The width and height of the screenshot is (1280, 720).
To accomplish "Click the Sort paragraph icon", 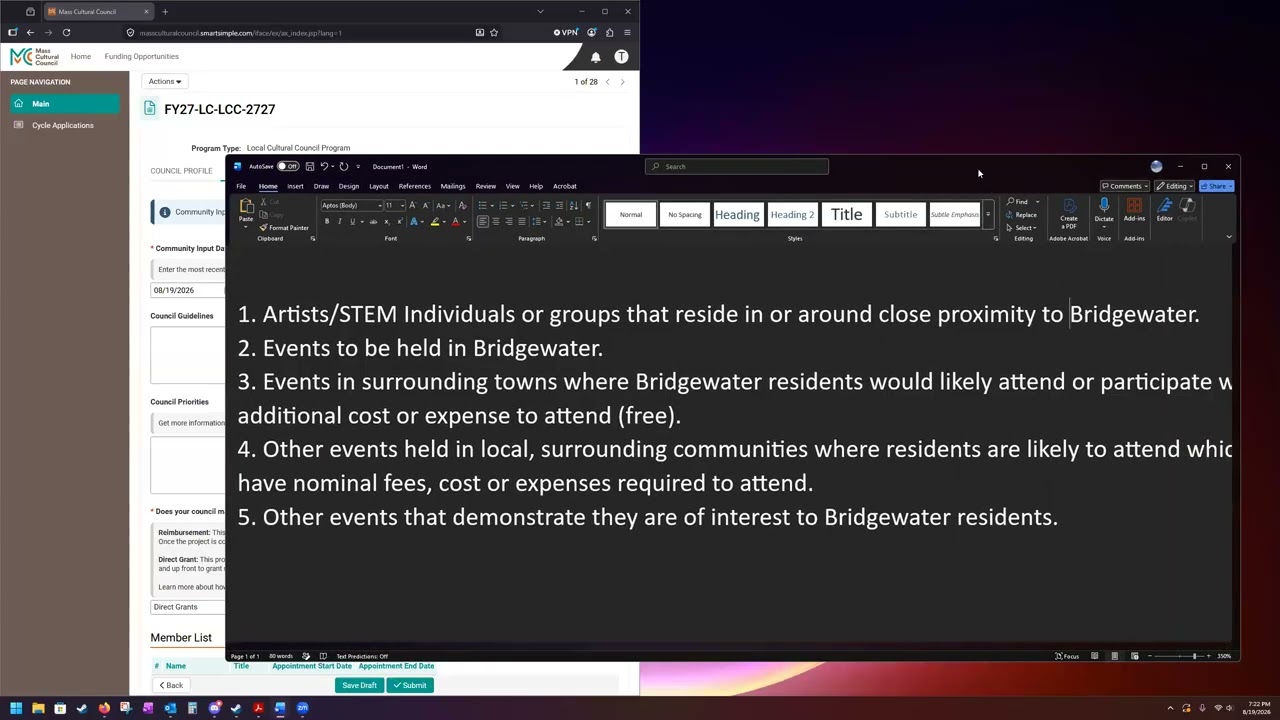I will tap(573, 206).
